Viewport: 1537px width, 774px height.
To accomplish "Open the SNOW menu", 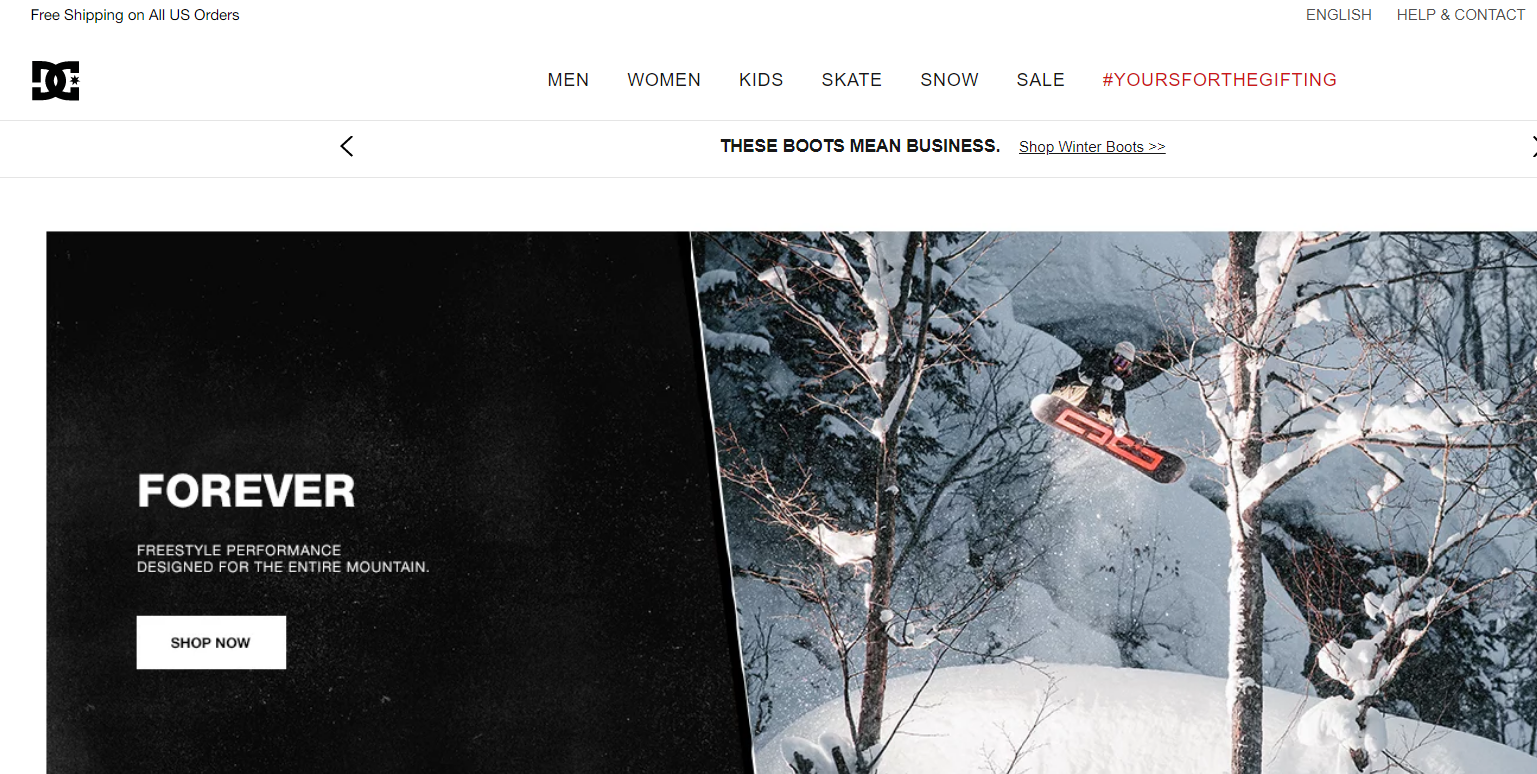I will tap(949, 80).
